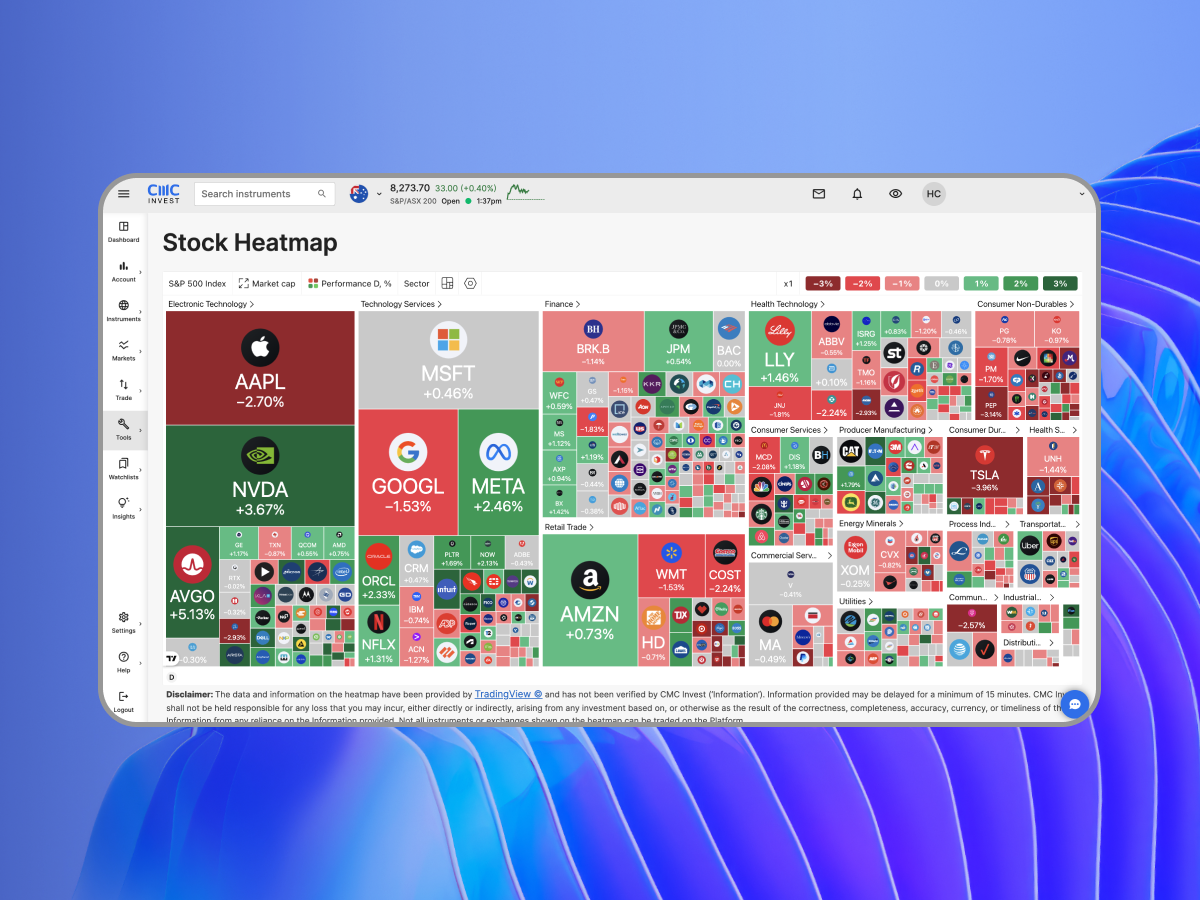Select the 1% legend swatch
The height and width of the screenshot is (900, 1200).
point(981,284)
